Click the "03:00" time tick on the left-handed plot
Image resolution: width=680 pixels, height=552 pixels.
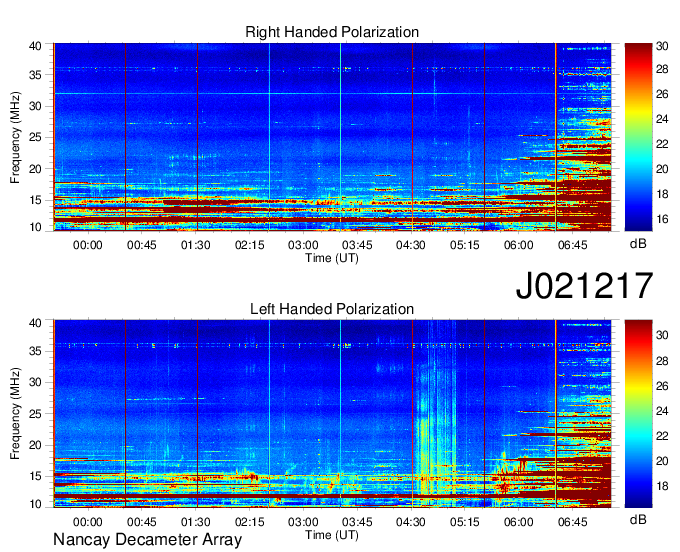point(303,522)
